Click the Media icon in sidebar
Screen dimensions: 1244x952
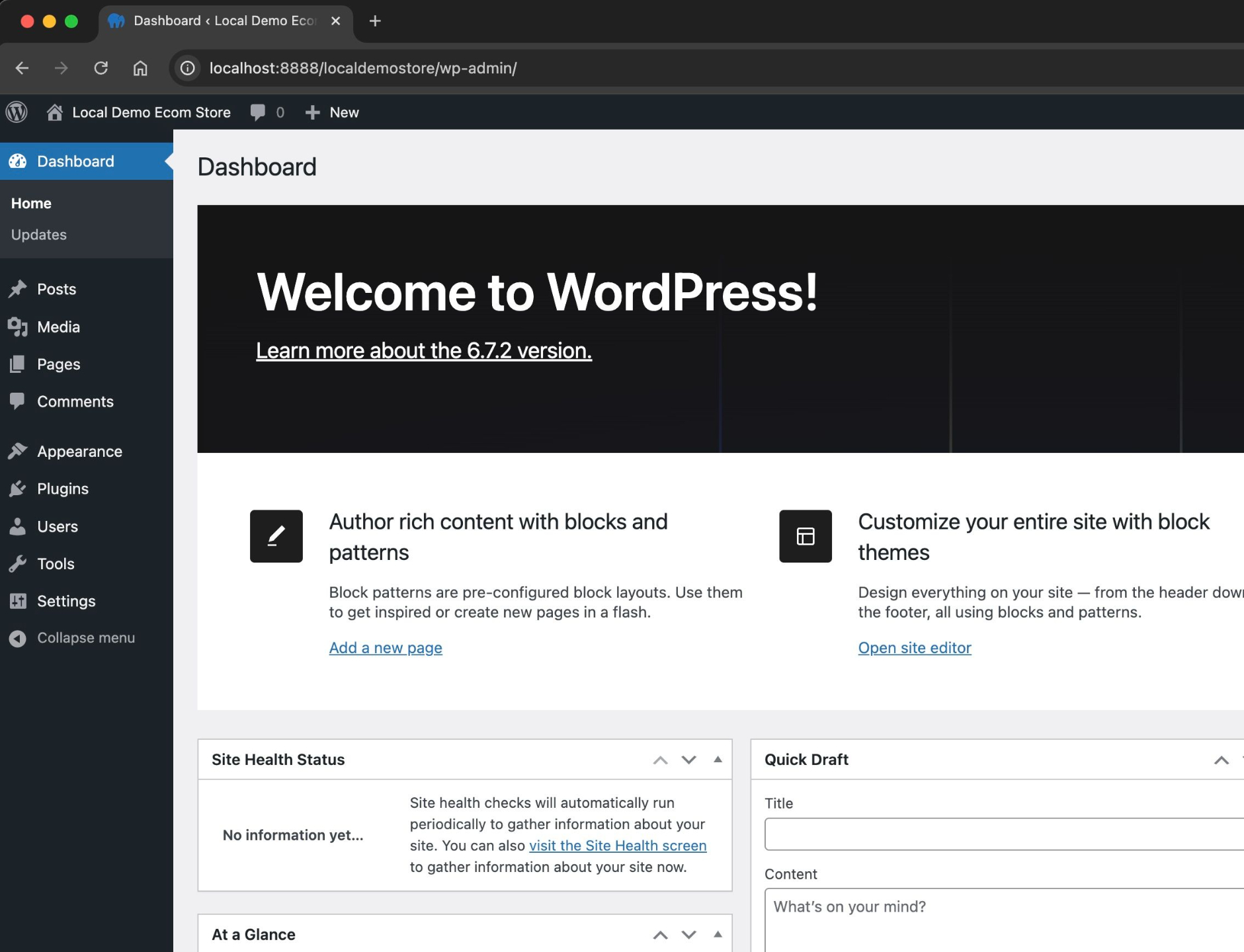[x=18, y=327]
